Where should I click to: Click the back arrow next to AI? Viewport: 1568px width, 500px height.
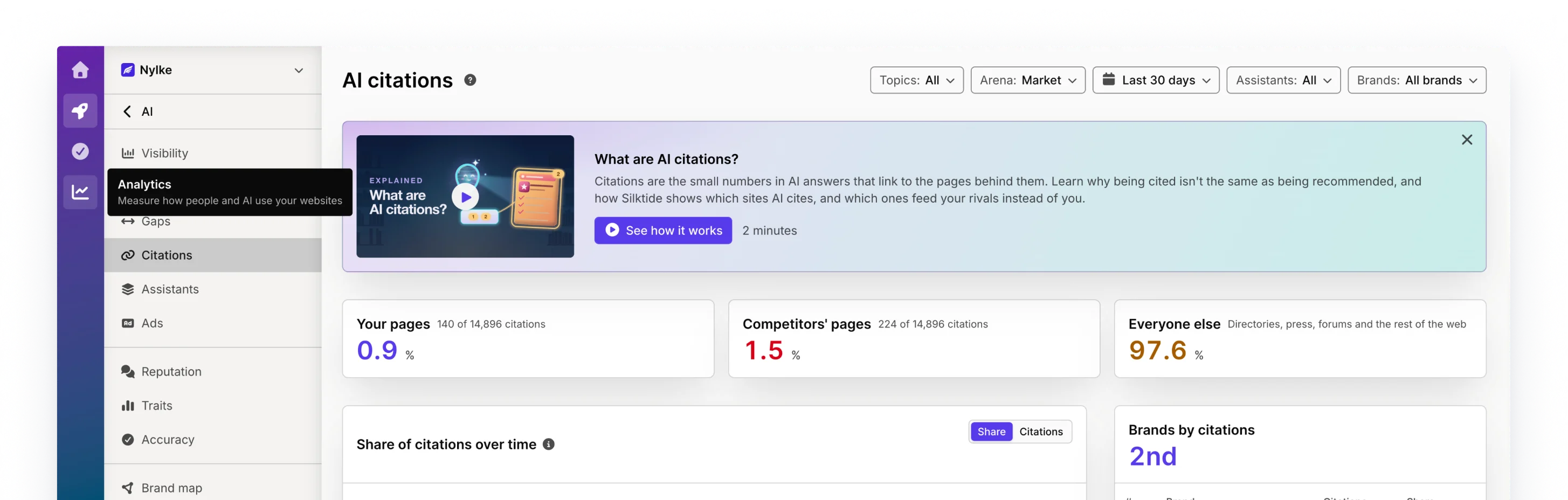click(127, 112)
